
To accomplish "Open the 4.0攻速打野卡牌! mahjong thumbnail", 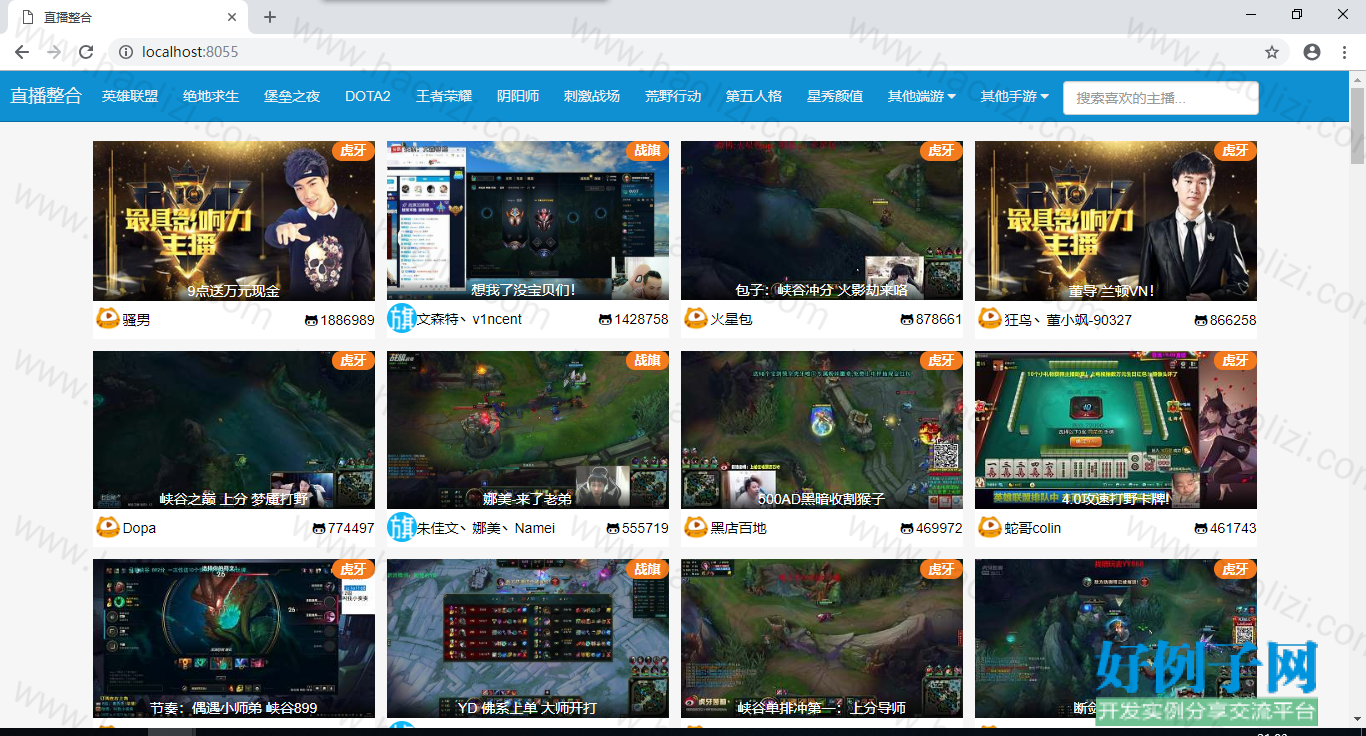I will click(1116, 429).
